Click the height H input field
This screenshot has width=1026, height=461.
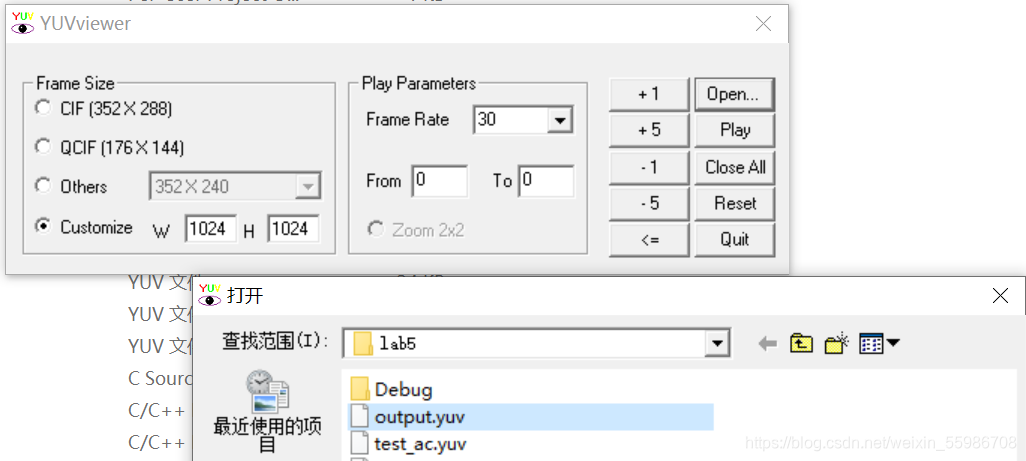[x=293, y=229]
